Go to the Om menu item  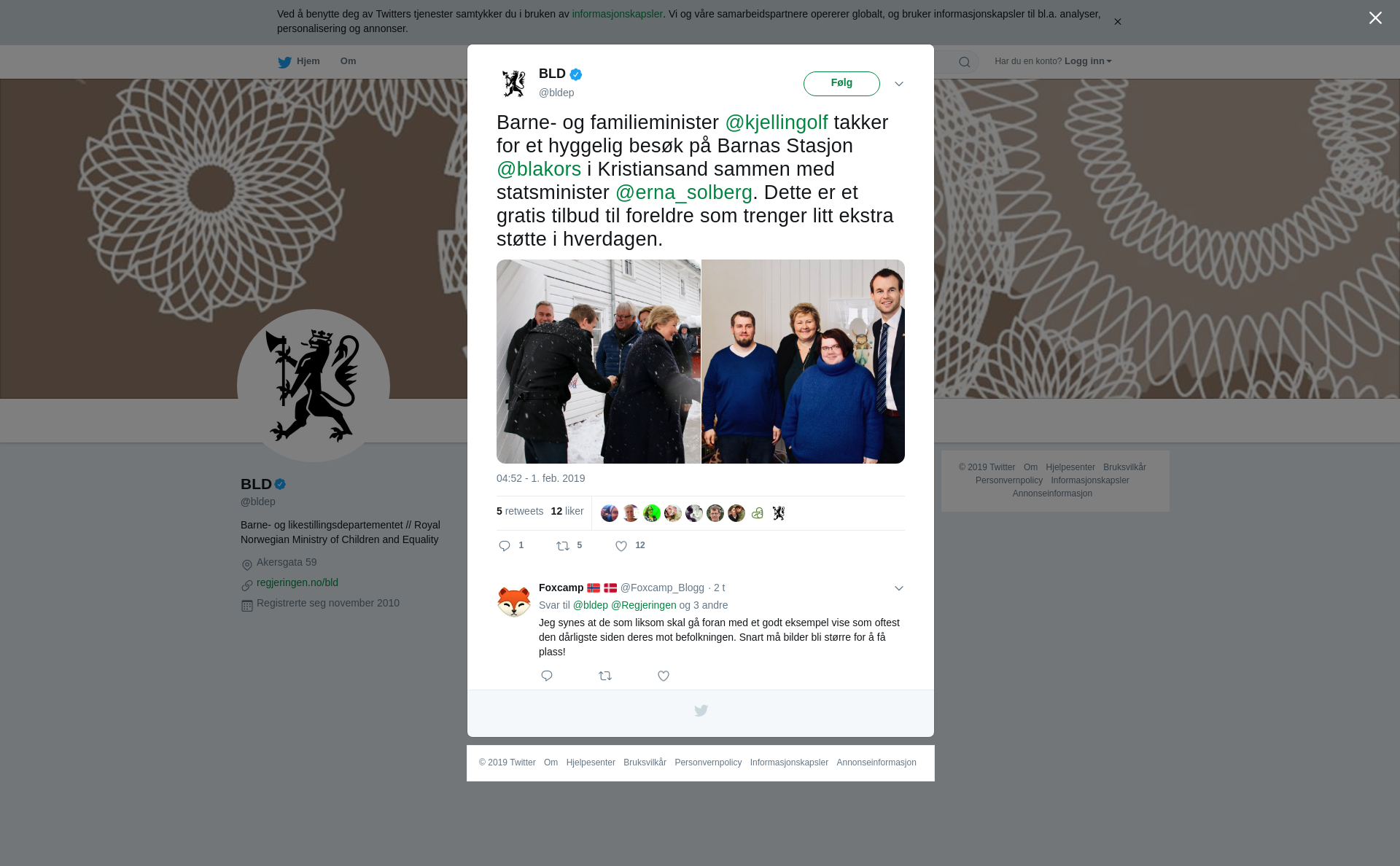(348, 61)
